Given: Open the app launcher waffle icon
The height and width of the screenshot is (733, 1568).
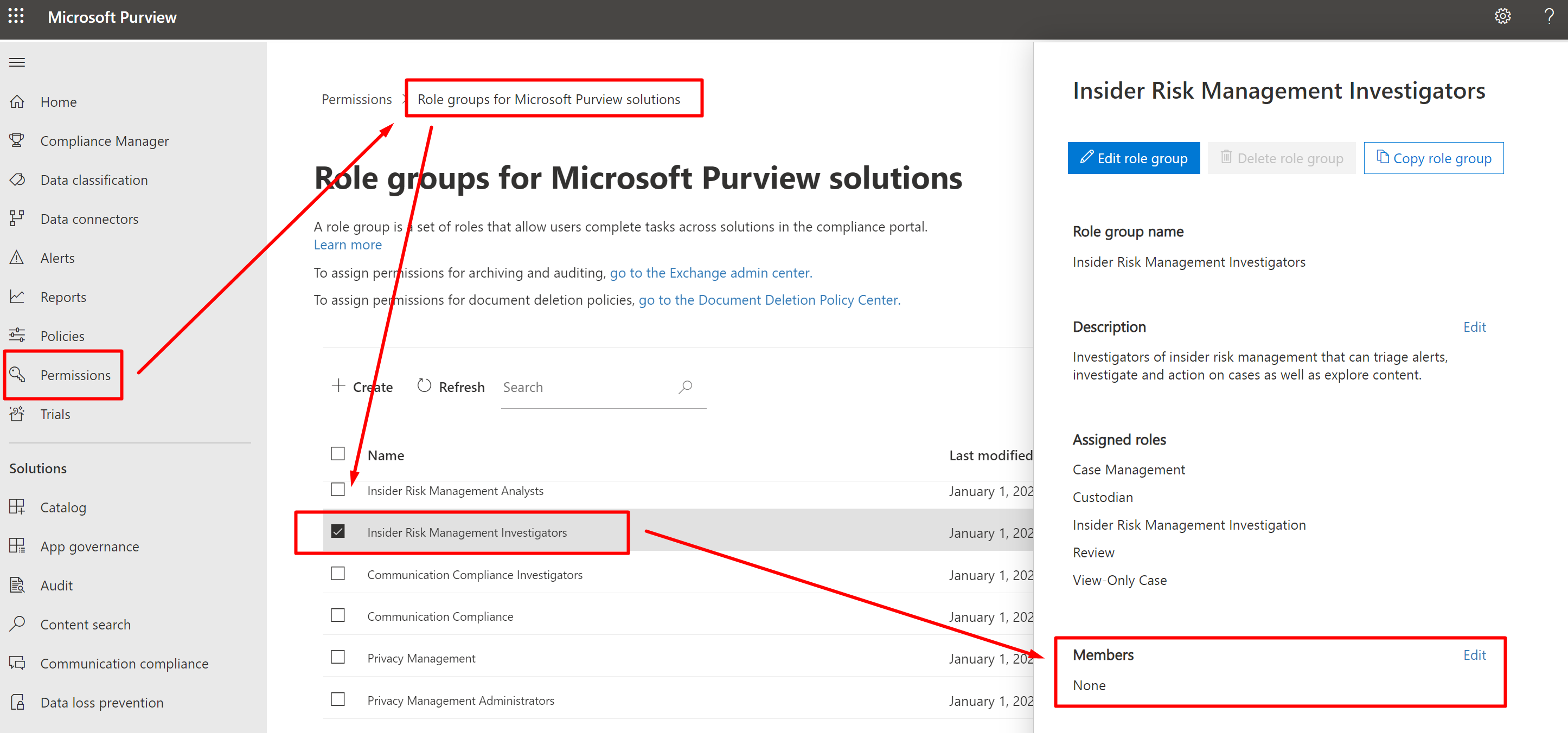Looking at the screenshot, I should (x=16, y=16).
